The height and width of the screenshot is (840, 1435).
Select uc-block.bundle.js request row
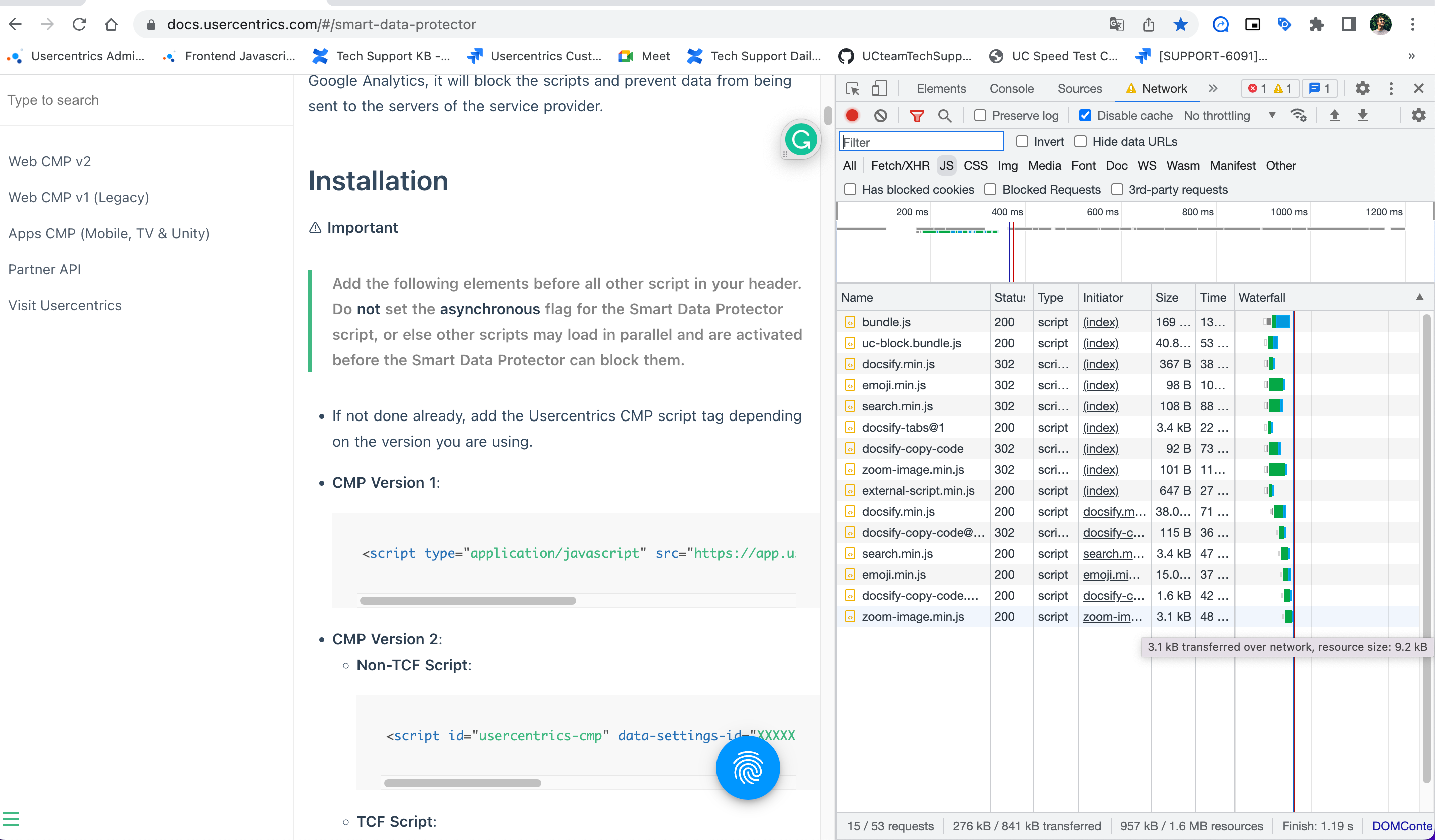1036,343
